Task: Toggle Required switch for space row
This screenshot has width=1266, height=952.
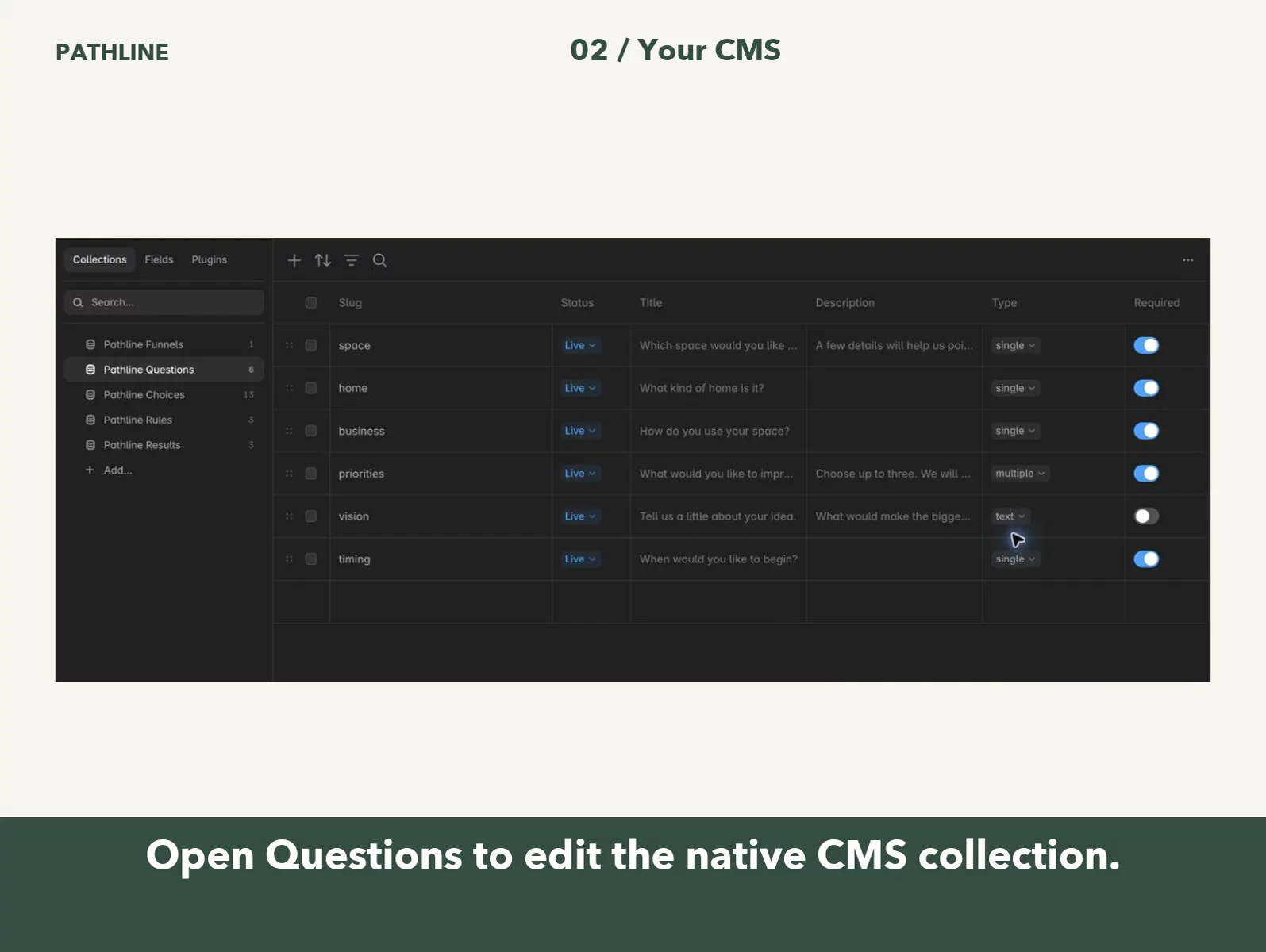Action: [1146, 345]
